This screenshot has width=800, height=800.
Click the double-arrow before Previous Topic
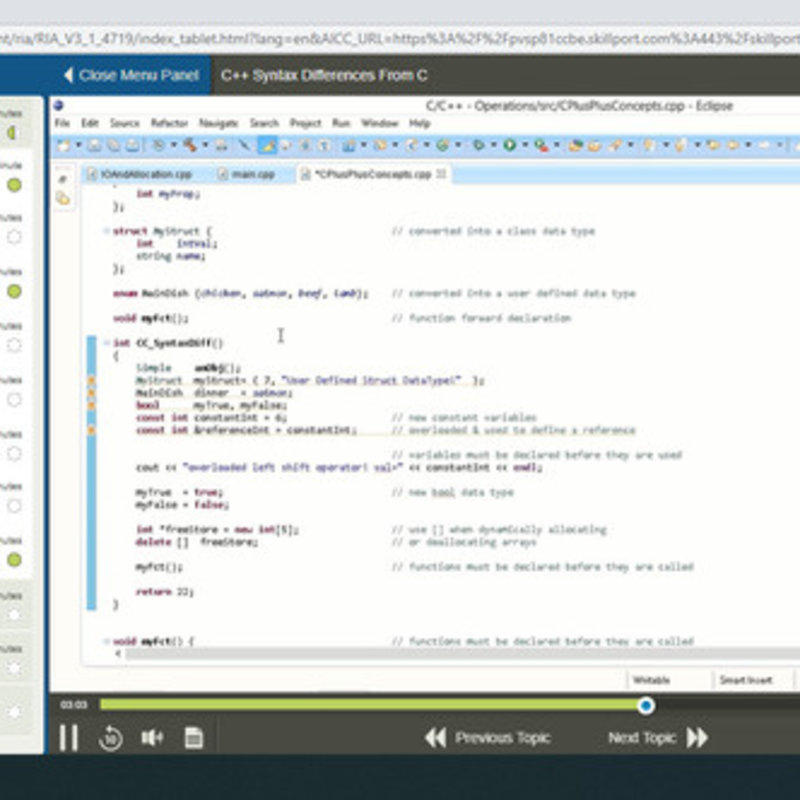(x=436, y=738)
